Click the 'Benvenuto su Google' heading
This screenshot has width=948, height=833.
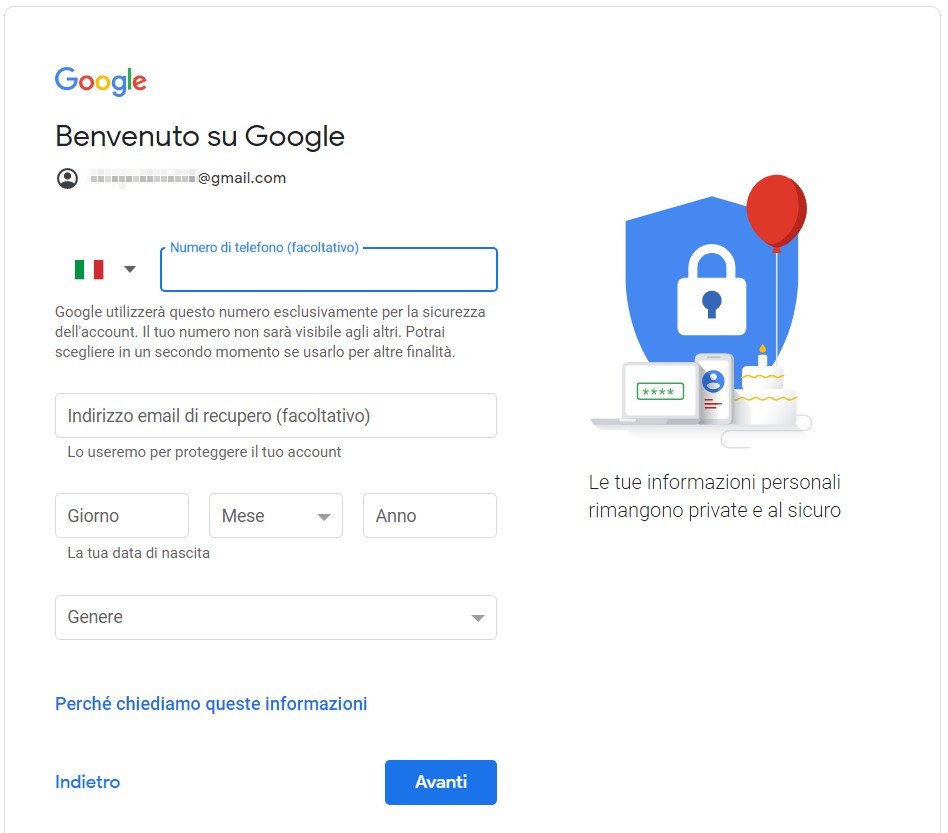[x=199, y=136]
